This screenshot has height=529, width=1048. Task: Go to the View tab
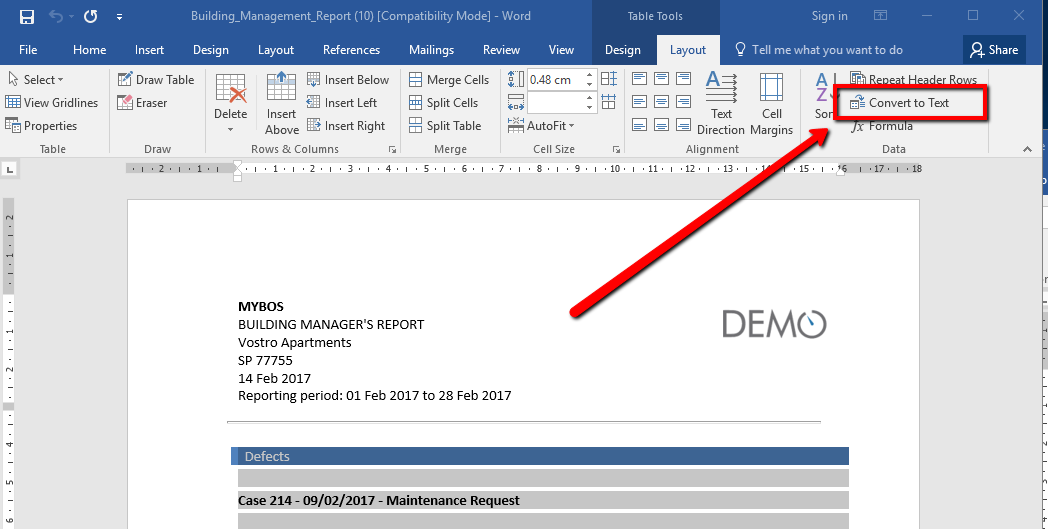(561, 49)
